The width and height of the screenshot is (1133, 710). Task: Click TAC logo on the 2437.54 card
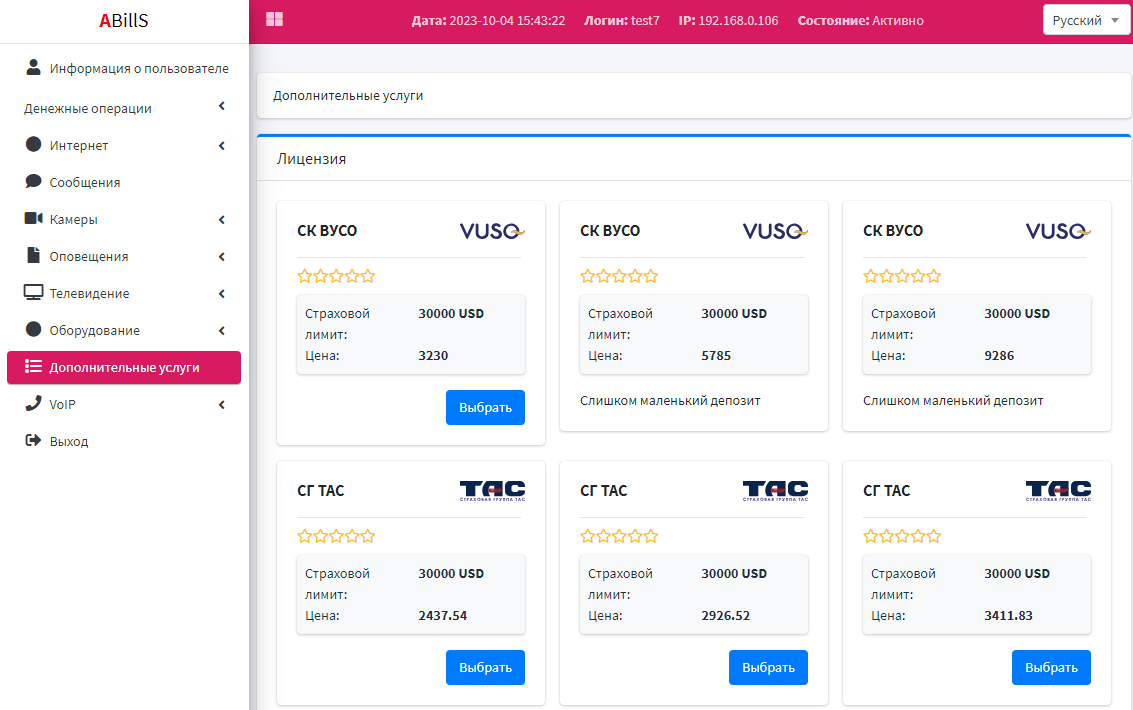(x=493, y=491)
